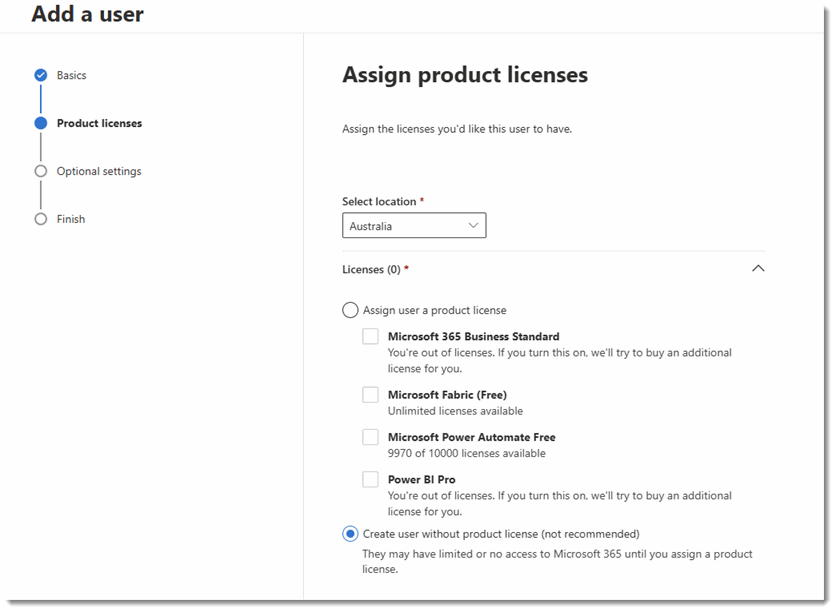The image size is (836, 612).
Task: Click the '9970 of 10000 licenses available' text
Action: (x=467, y=453)
